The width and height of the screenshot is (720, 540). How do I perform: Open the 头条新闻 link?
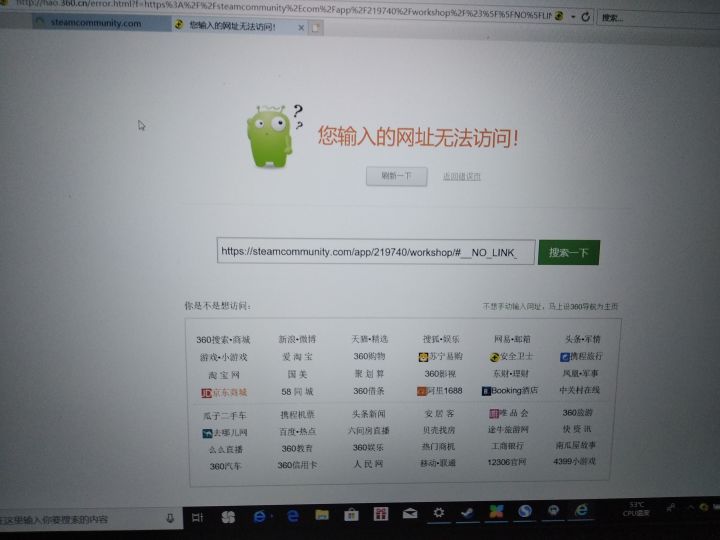[x=369, y=414]
